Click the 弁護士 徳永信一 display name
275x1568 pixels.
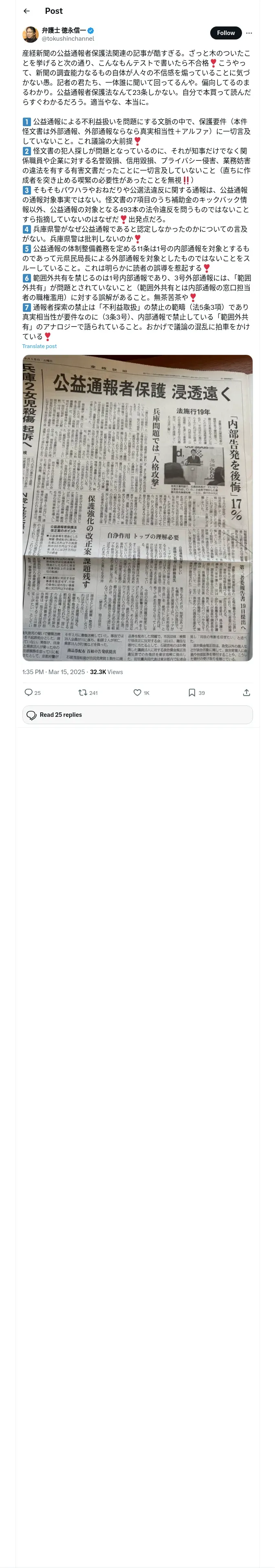pyautogui.click(x=64, y=31)
